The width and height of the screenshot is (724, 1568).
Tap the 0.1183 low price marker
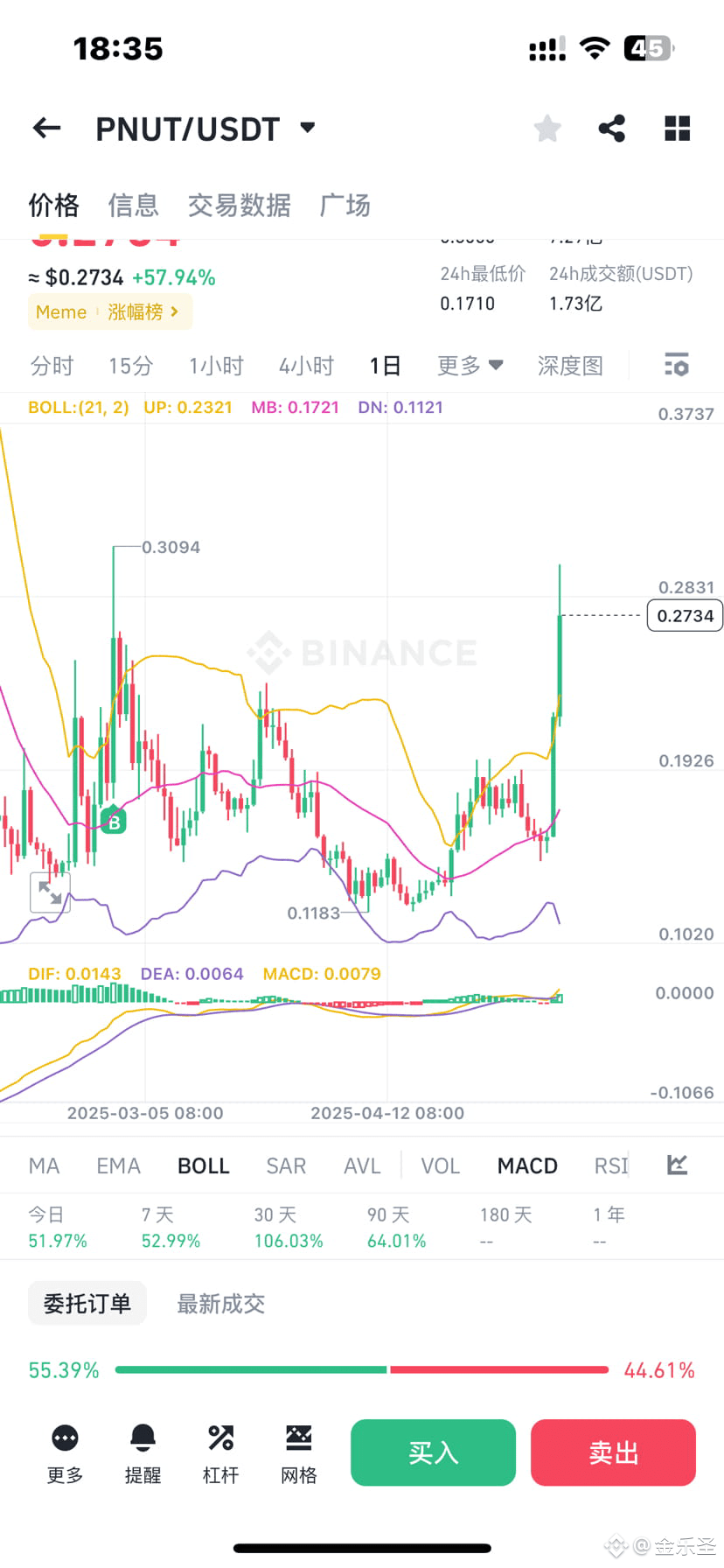pyautogui.click(x=313, y=913)
